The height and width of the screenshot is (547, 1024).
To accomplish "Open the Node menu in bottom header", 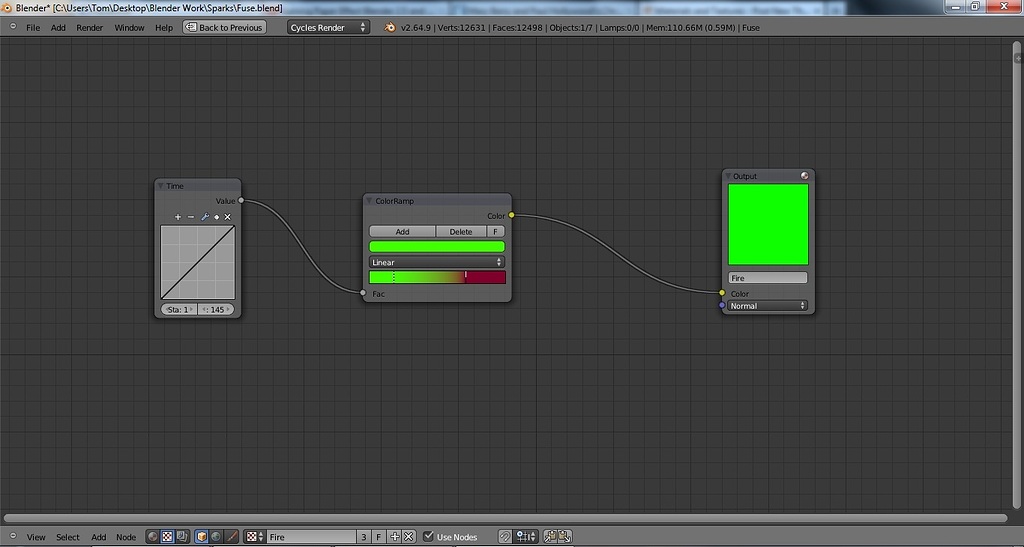I will click(126, 537).
